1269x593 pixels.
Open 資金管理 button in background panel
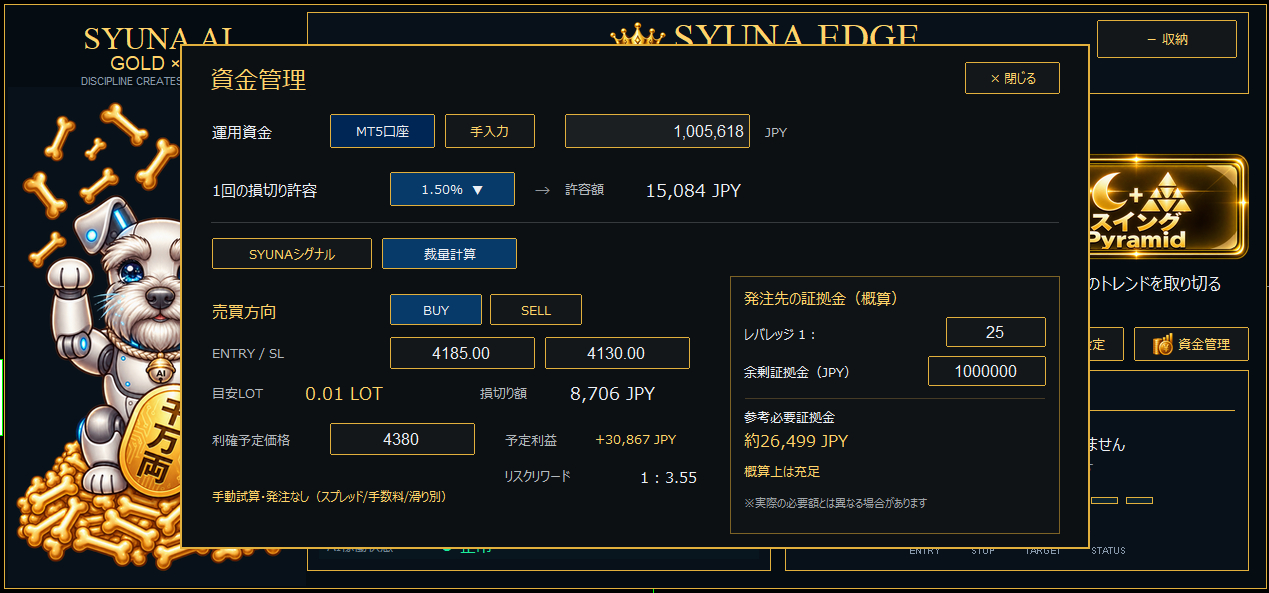[1191, 344]
